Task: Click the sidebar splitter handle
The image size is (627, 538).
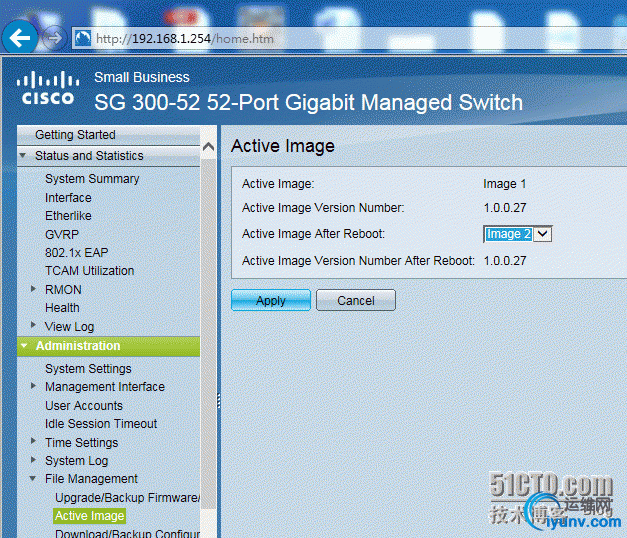Action: pyautogui.click(x=219, y=401)
